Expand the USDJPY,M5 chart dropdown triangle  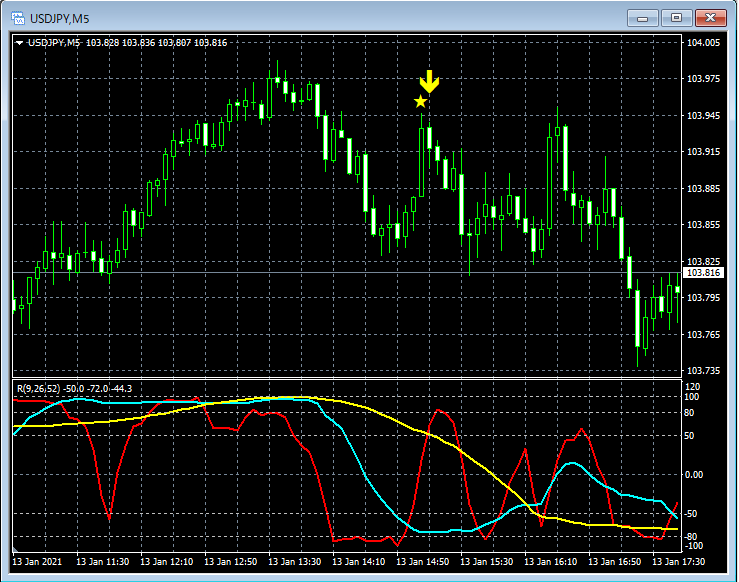pos(19,43)
